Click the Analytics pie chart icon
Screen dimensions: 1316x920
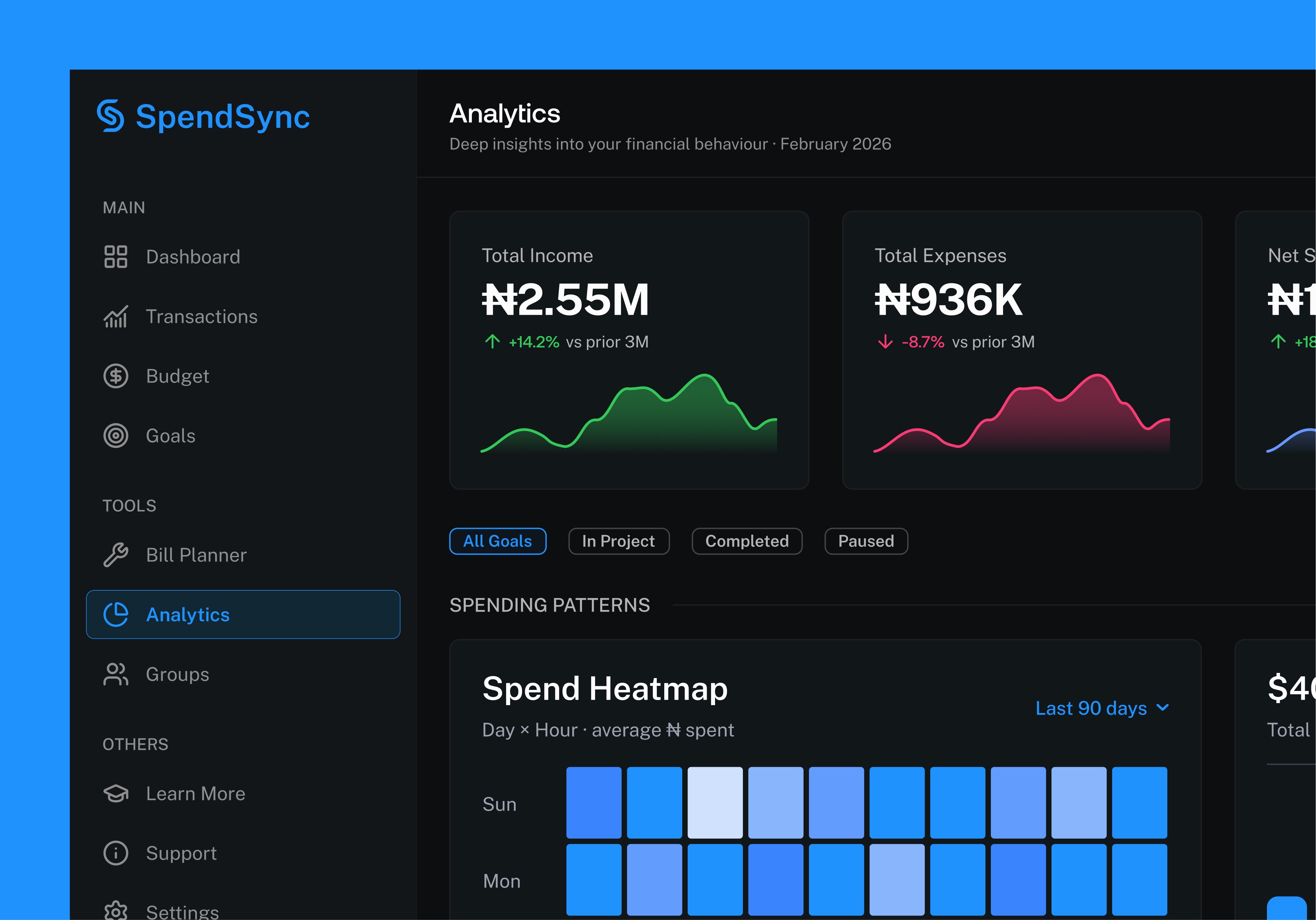point(116,614)
